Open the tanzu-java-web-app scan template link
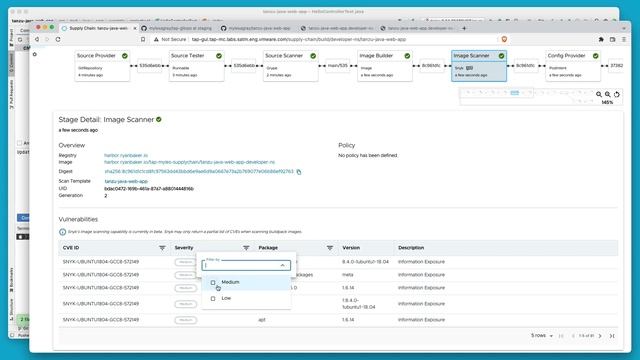Screen dimensions: 640x360 (126, 181)
